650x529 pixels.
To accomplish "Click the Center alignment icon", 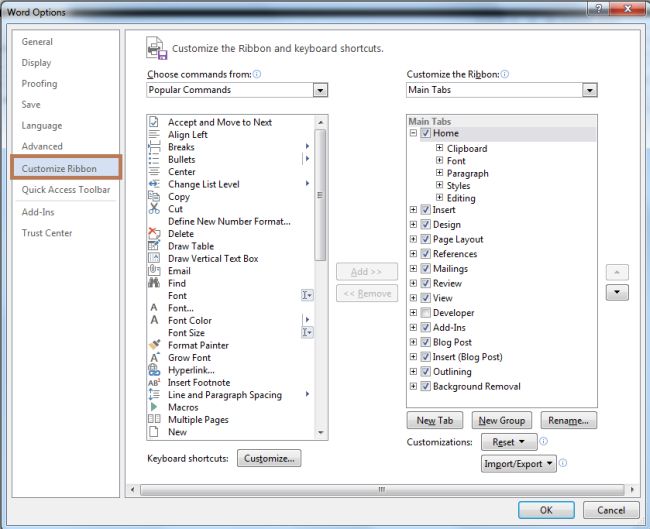I will [x=154, y=172].
